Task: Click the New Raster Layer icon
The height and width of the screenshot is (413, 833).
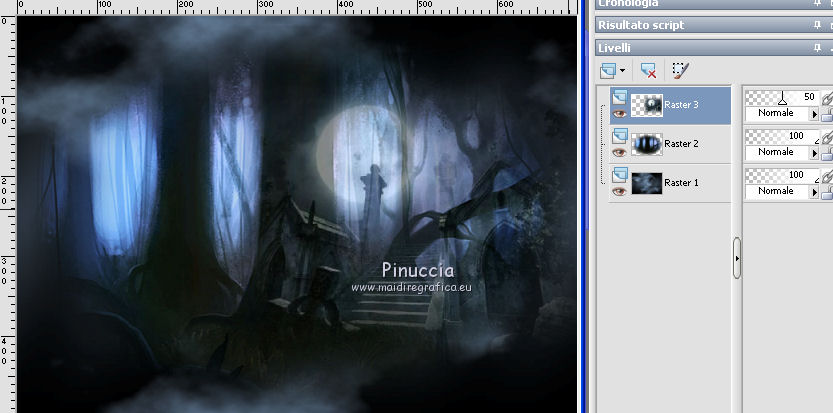Action: pos(608,70)
